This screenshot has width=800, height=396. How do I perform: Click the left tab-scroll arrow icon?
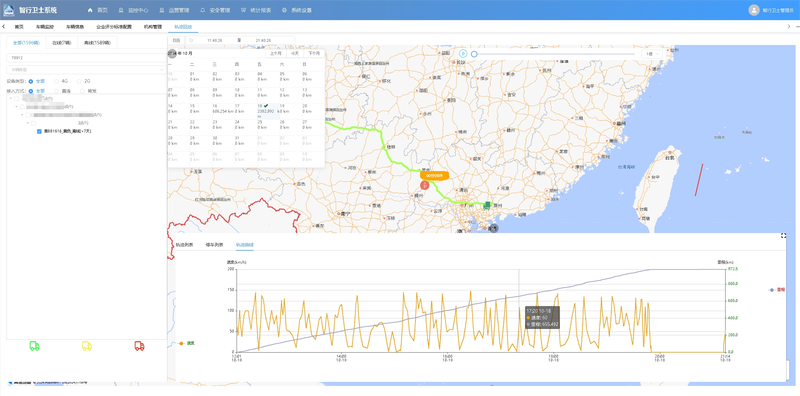pos(4,27)
